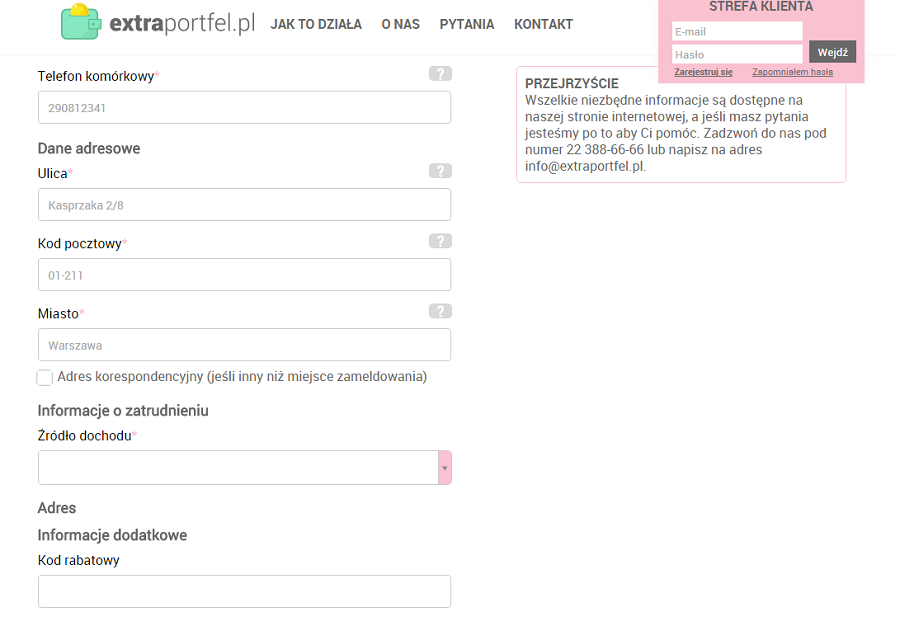Click into the Miasto input field
This screenshot has width=900, height=621.
(245, 345)
